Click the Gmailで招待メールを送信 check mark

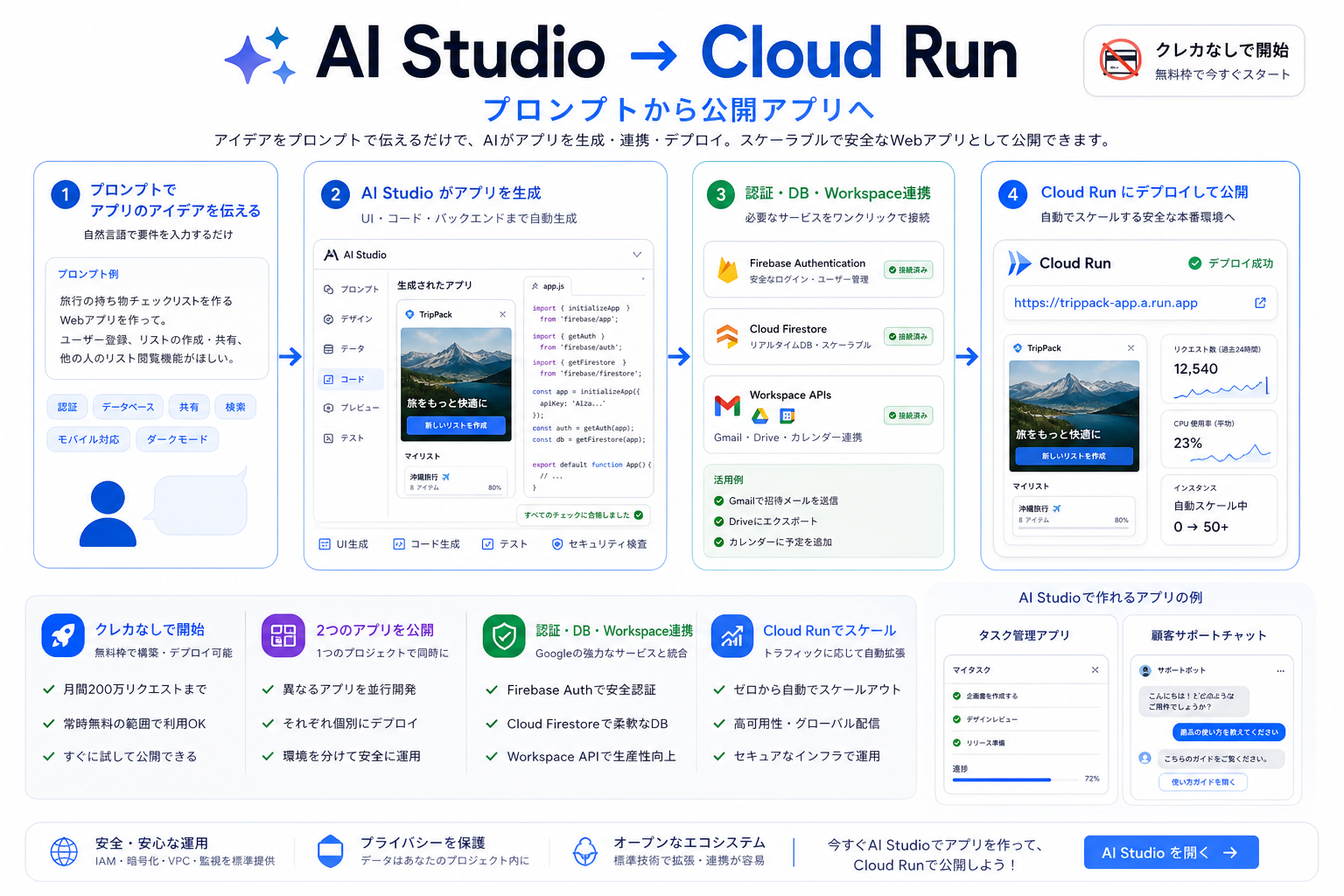pos(719,500)
